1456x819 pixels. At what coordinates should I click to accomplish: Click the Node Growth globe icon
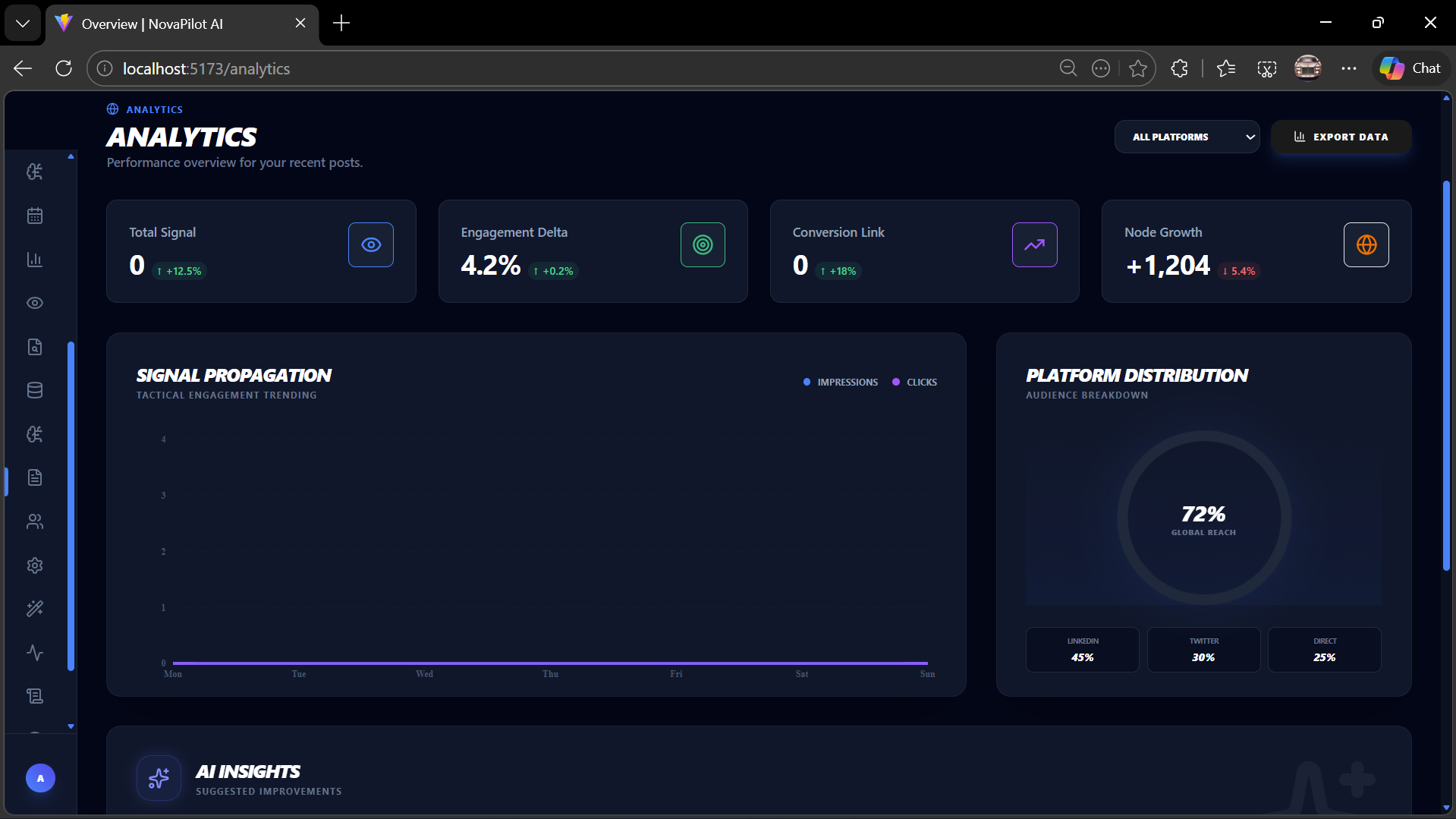[1366, 244]
